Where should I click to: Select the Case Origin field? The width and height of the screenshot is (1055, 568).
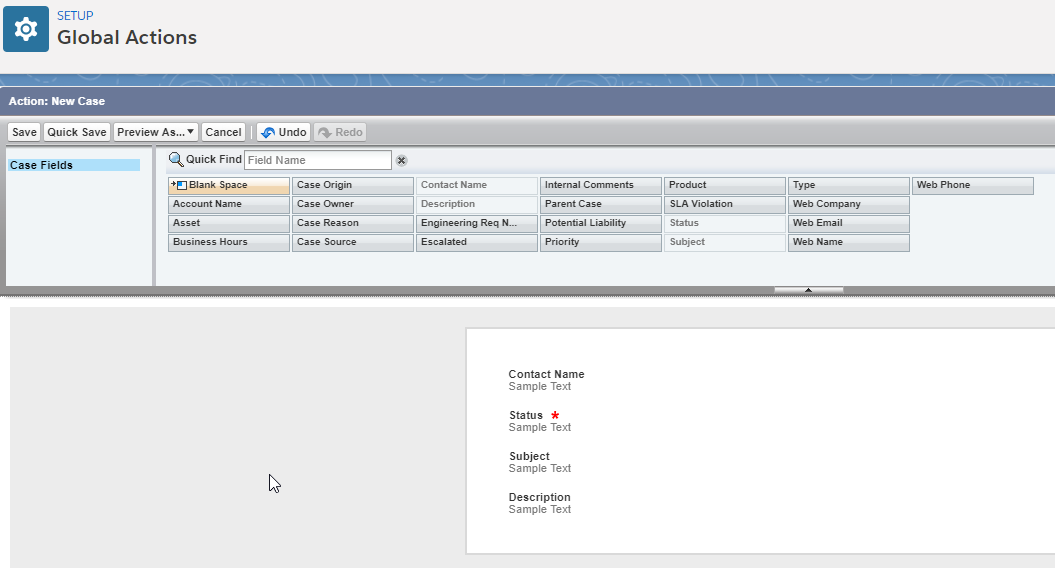point(352,186)
